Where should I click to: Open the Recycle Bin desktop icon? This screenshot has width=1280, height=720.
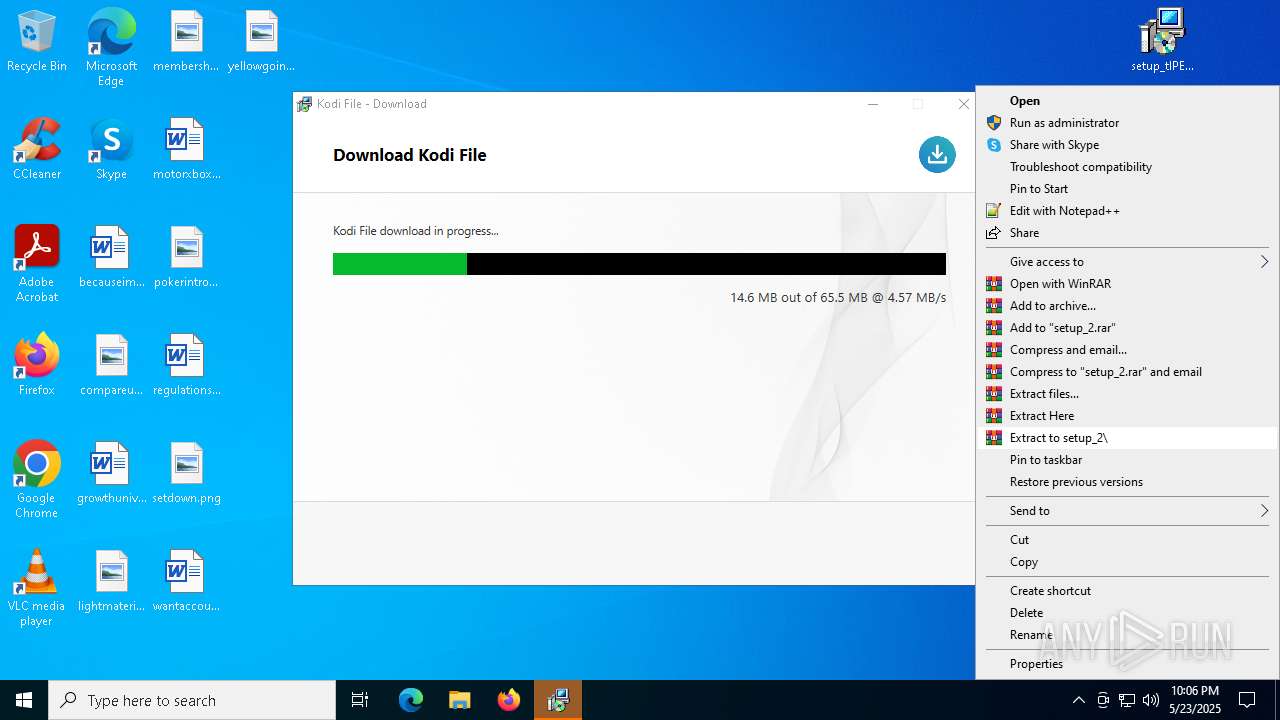point(37,42)
